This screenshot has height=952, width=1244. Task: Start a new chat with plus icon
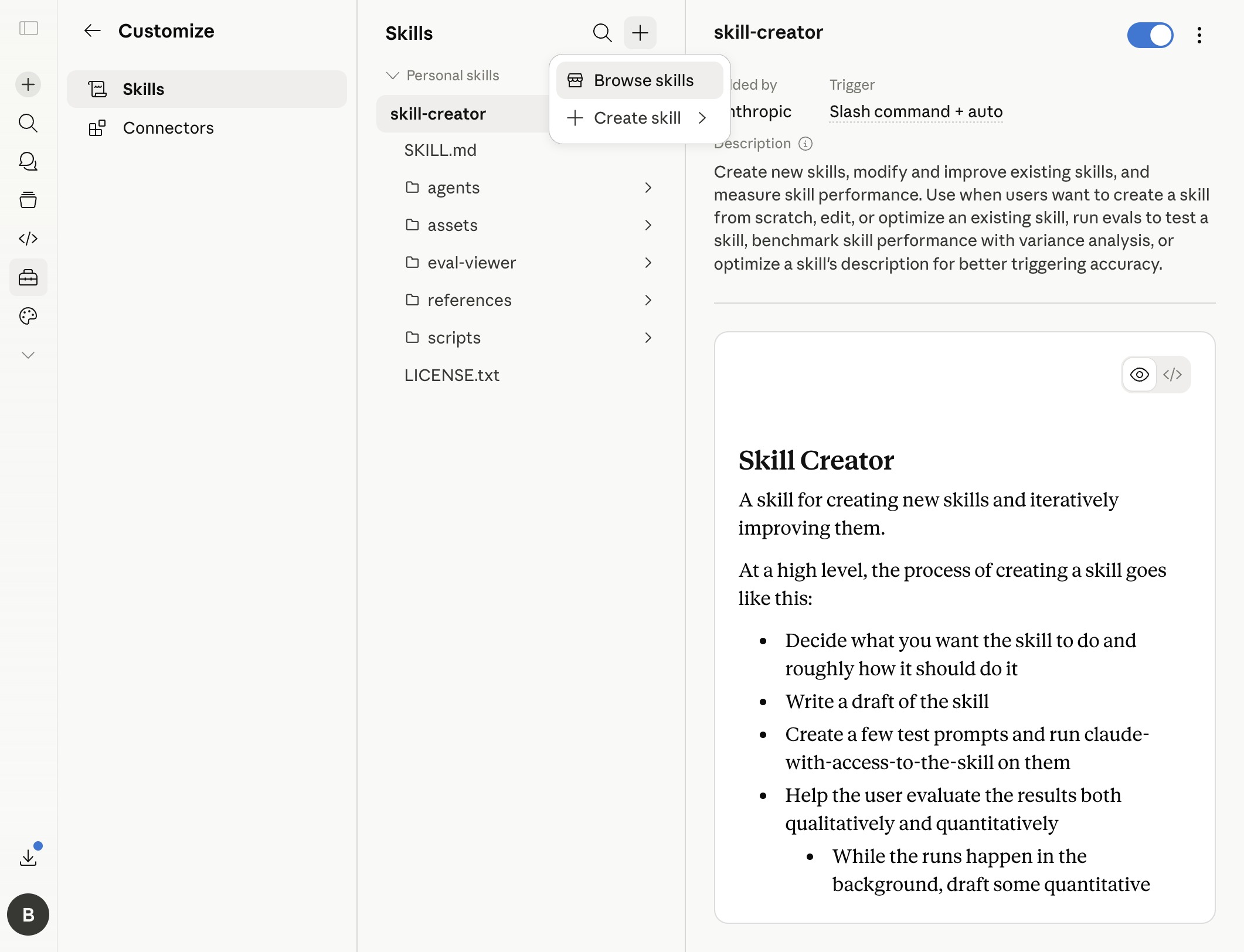28,85
